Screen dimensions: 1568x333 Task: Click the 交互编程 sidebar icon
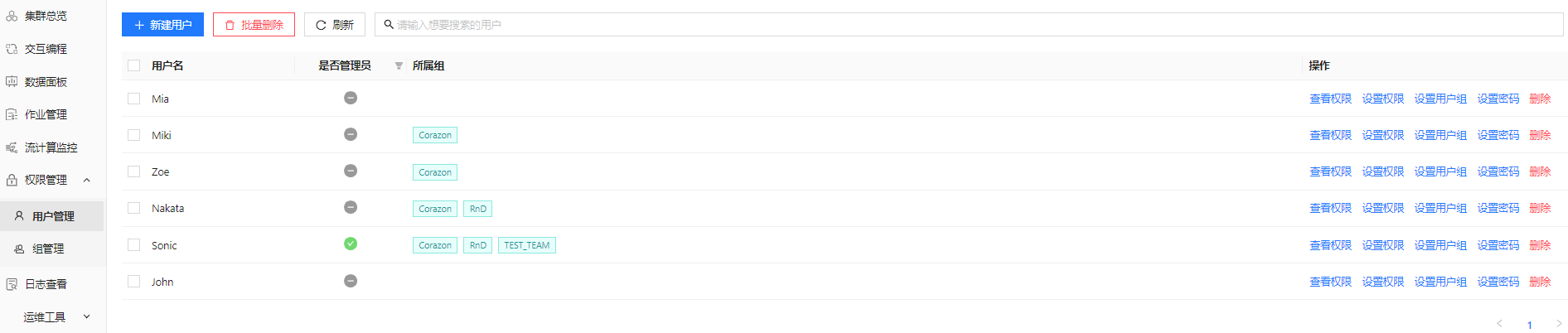coord(12,49)
